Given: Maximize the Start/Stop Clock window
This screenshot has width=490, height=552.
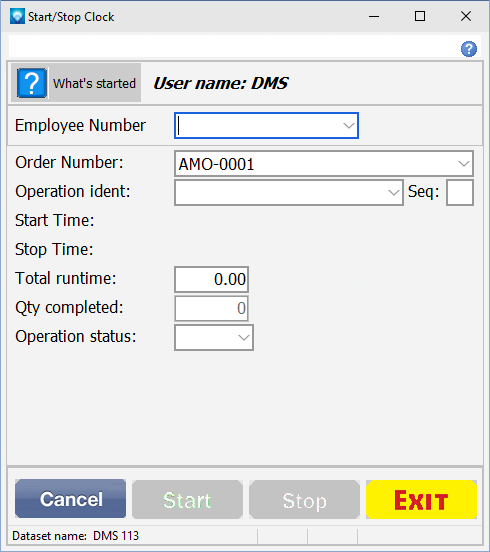Looking at the screenshot, I should tap(420, 17).
